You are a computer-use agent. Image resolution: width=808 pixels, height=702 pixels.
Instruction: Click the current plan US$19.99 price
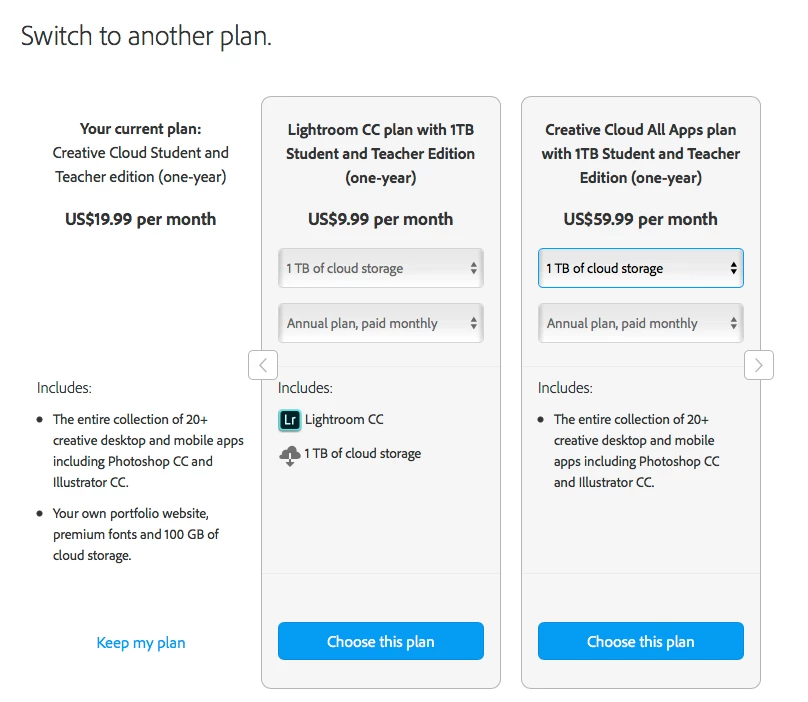pyautogui.click(x=140, y=218)
